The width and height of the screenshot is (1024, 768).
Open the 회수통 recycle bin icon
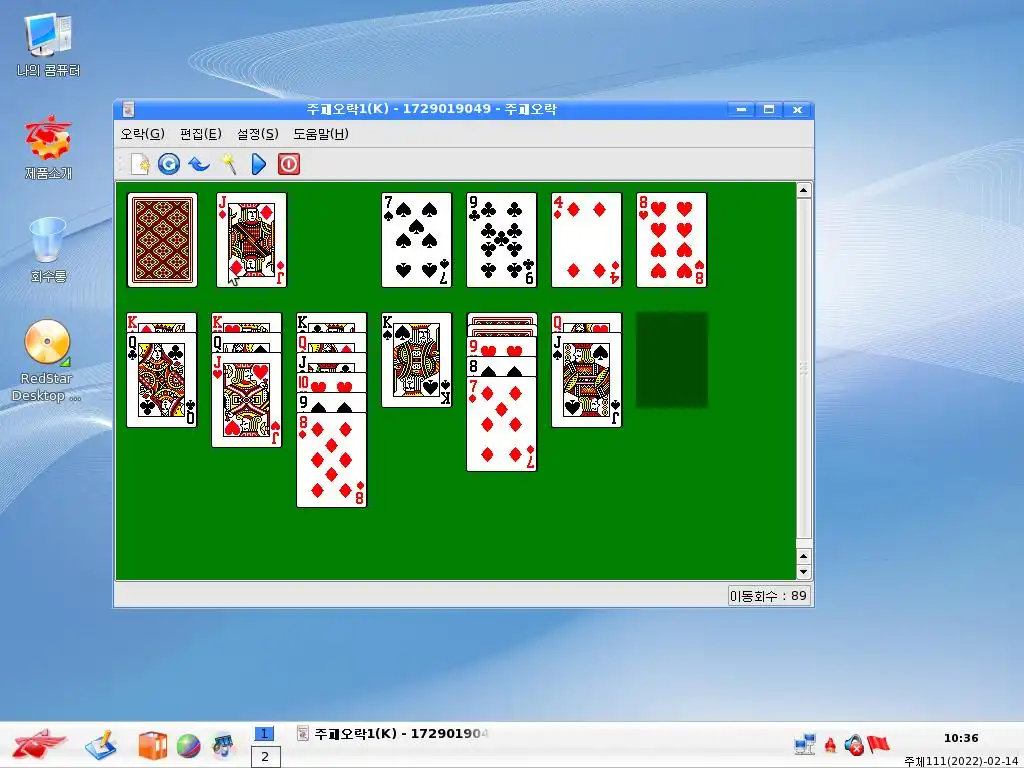48,250
